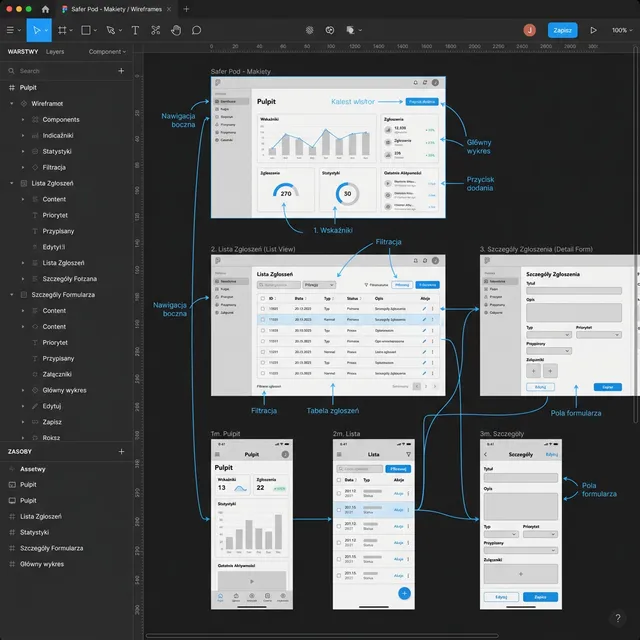Screen dimensions: 640x640
Task: Select the Rectangle shape tool
Action: 86,30
